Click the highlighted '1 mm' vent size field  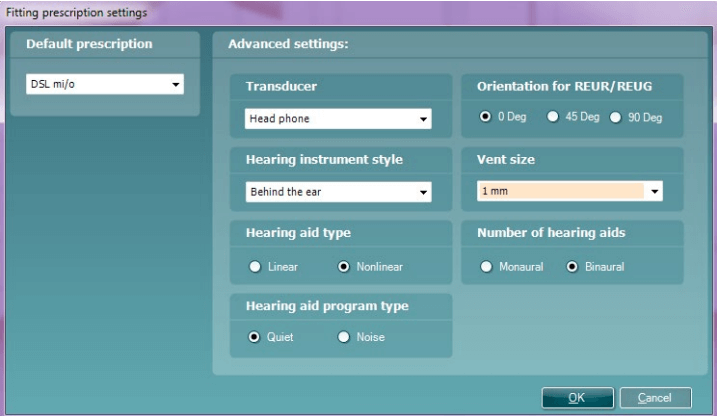coord(560,192)
